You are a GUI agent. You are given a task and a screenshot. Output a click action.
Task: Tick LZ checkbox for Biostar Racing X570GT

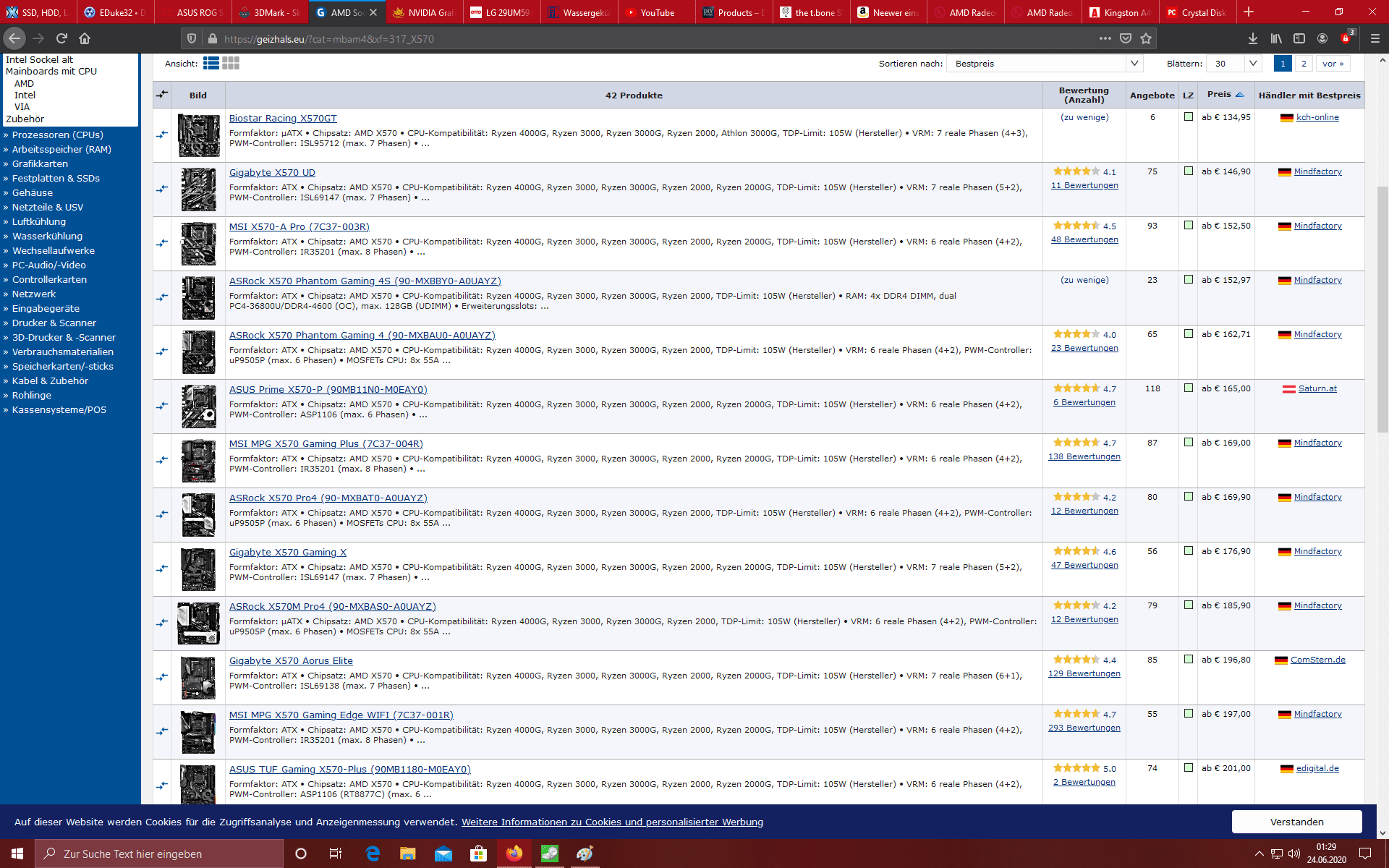(x=1188, y=116)
